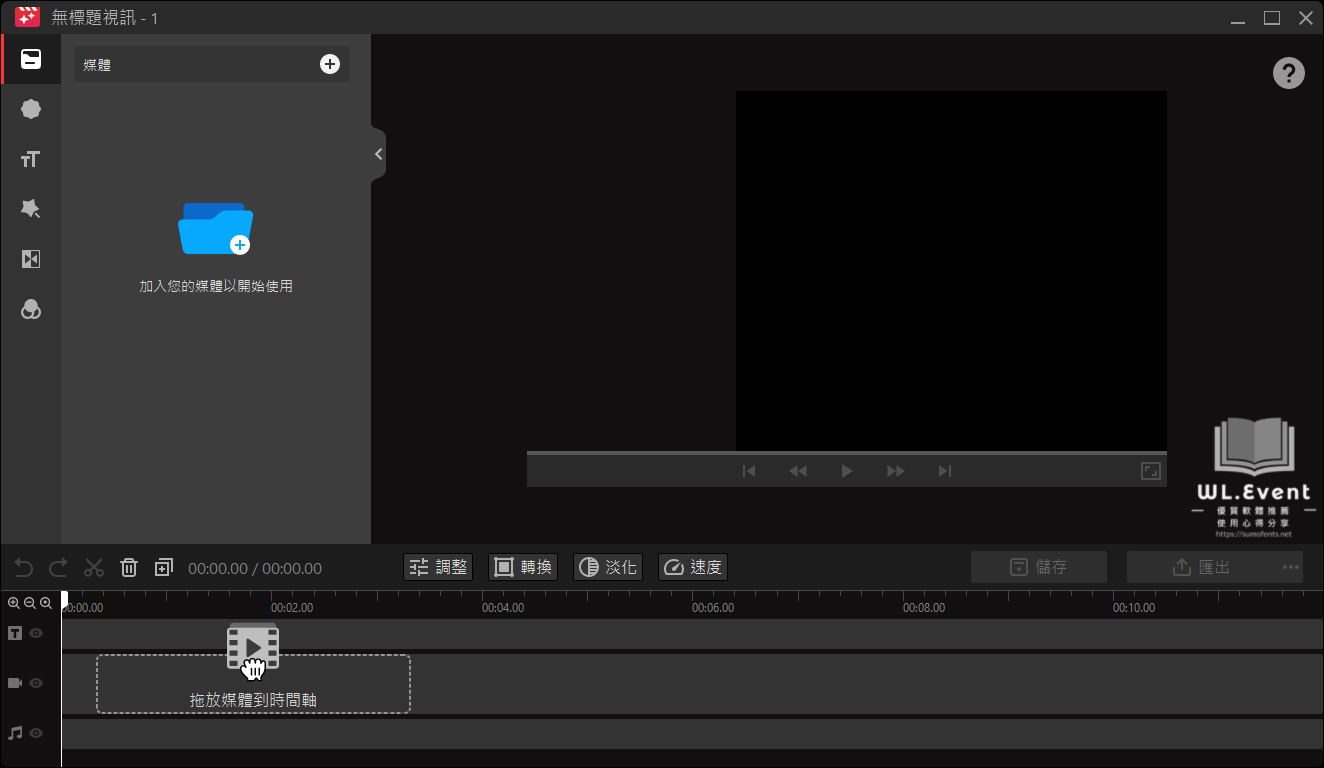Open the 淡化 fade settings
The image size is (1324, 768).
[608, 567]
